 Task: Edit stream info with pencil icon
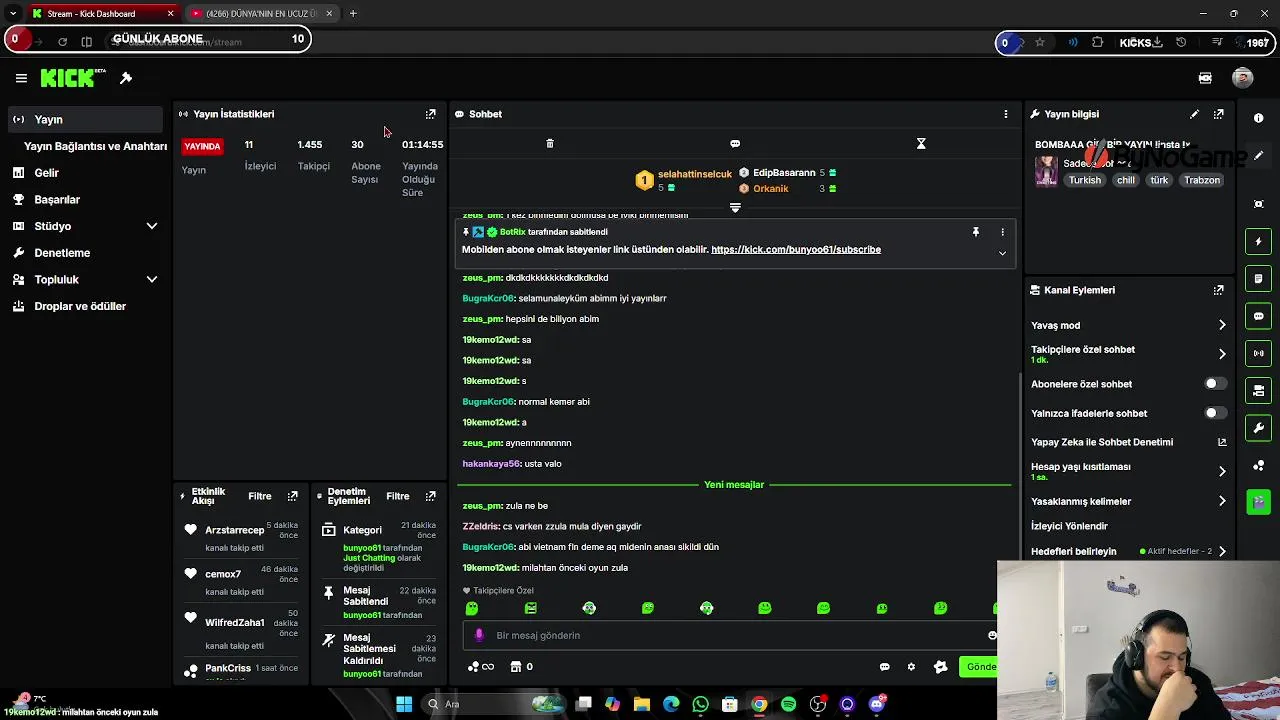pyautogui.click(x=1194, y=114)
